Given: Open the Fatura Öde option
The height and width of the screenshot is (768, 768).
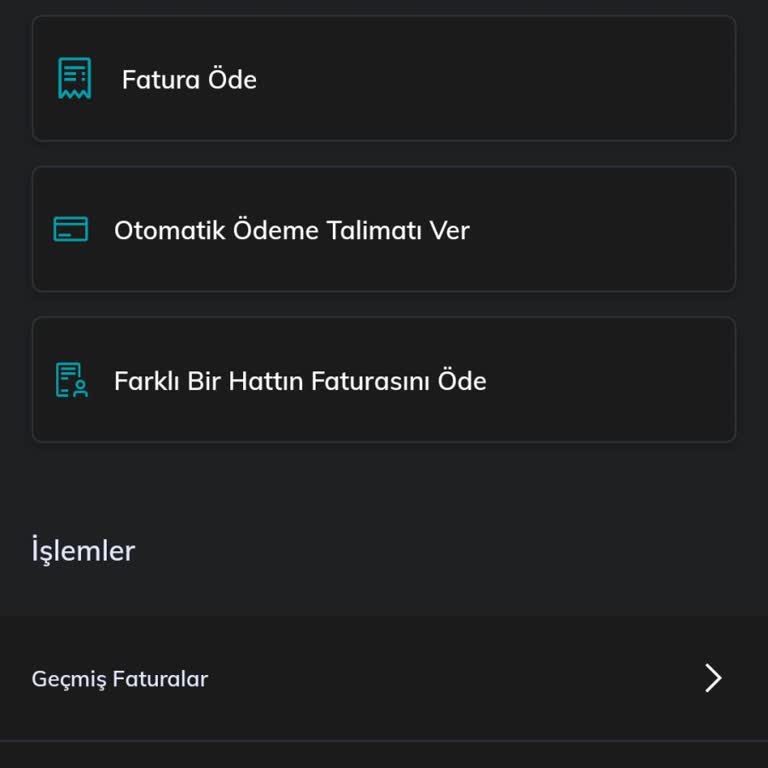Looking at the screenshot, I should [384, 79].
